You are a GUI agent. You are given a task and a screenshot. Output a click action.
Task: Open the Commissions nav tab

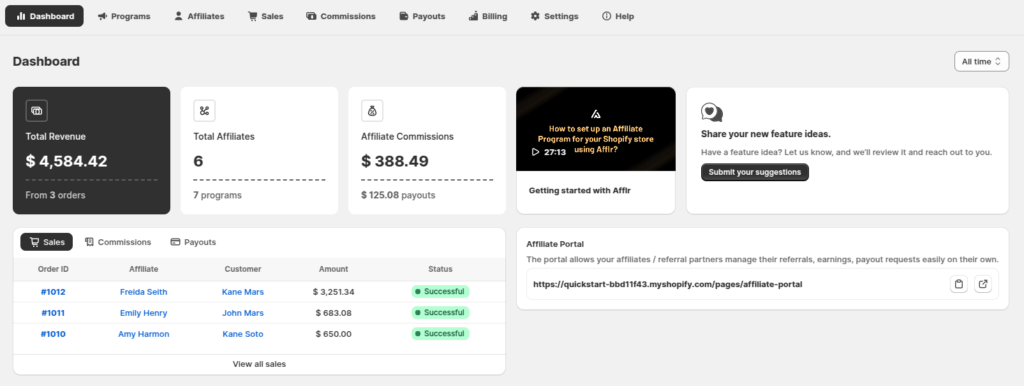click(341, 16)
